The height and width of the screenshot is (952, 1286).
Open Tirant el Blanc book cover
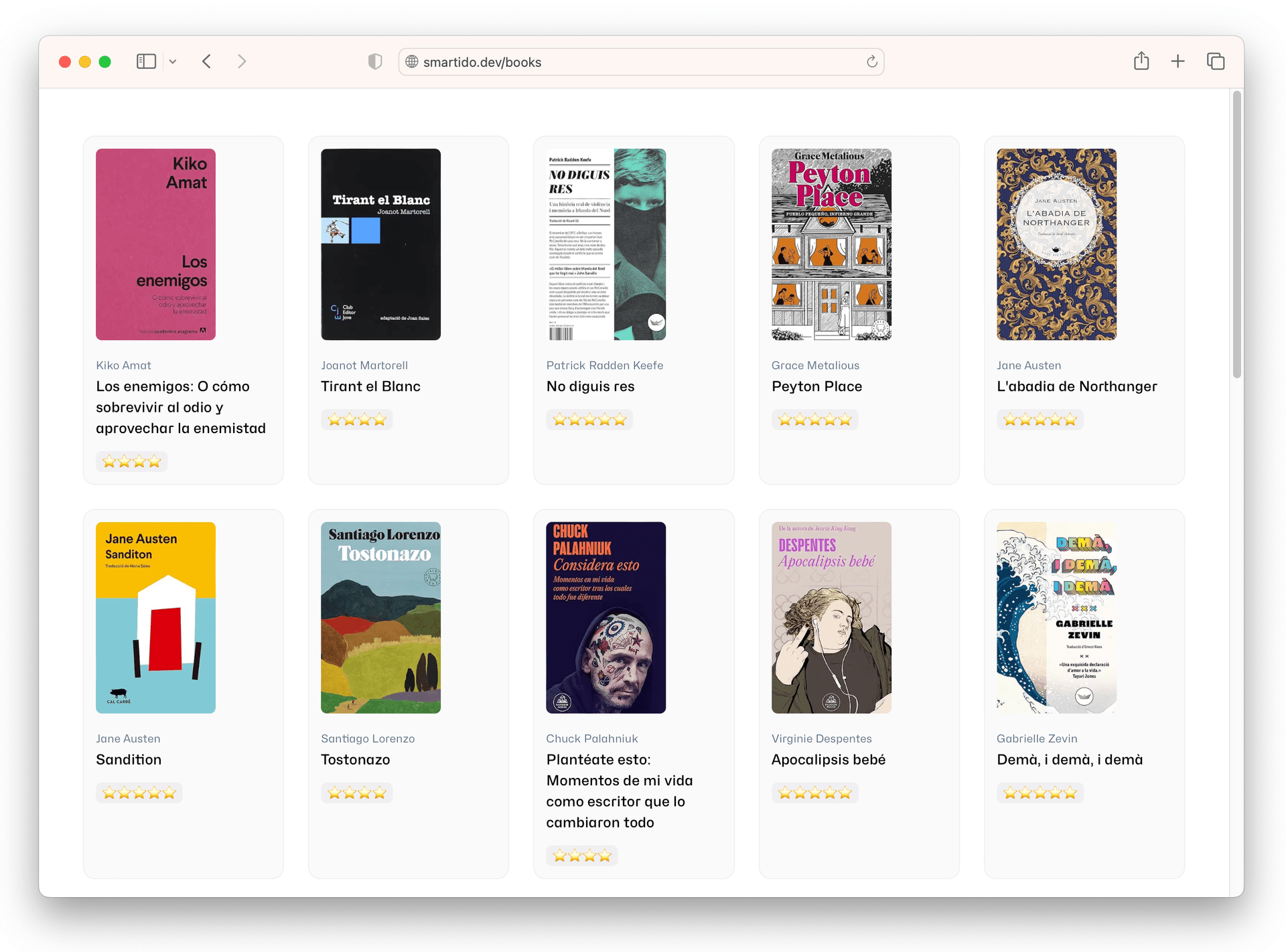[380, 244]
